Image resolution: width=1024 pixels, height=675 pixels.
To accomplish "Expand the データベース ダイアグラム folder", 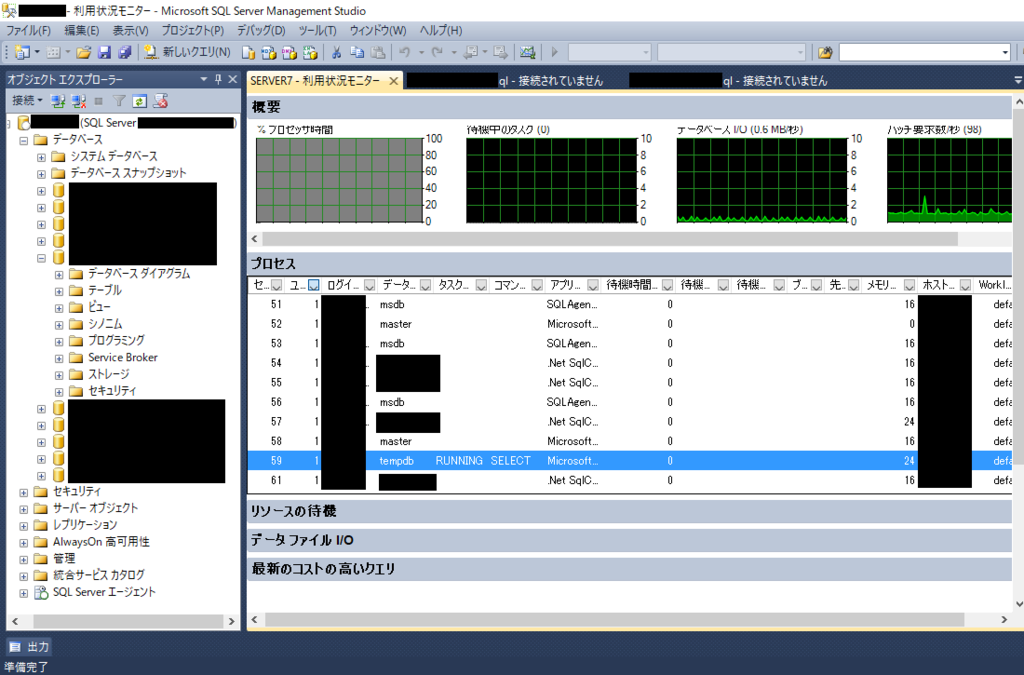I will (59, 274).
